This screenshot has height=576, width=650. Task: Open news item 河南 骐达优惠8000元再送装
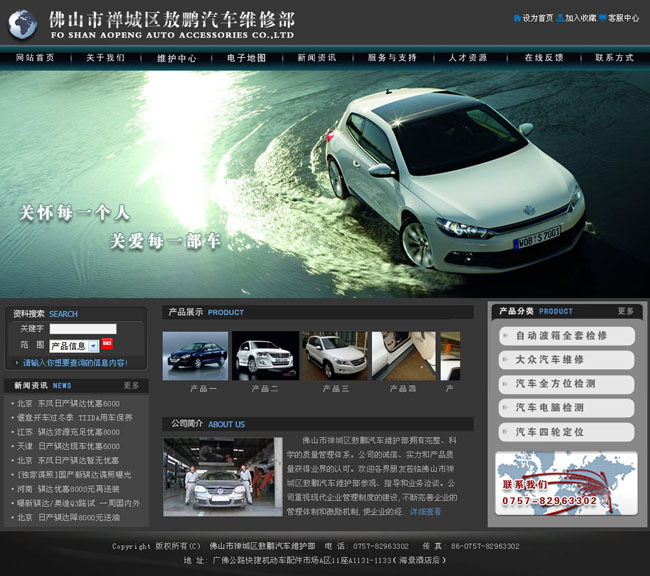68,489
